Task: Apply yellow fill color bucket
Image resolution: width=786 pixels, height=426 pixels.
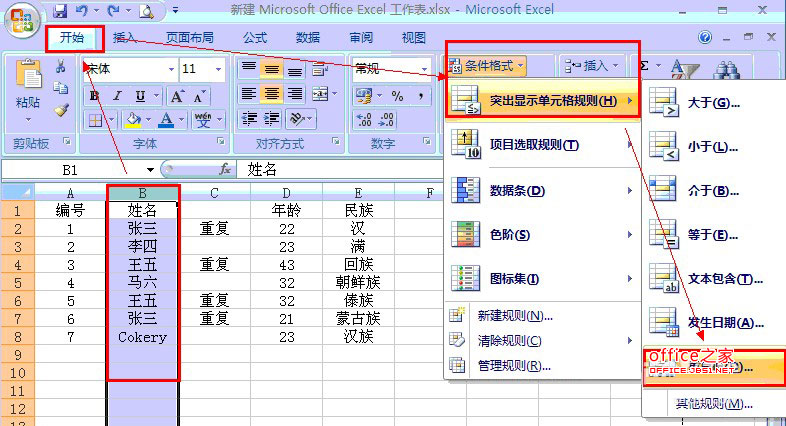Action: (133, 120)
